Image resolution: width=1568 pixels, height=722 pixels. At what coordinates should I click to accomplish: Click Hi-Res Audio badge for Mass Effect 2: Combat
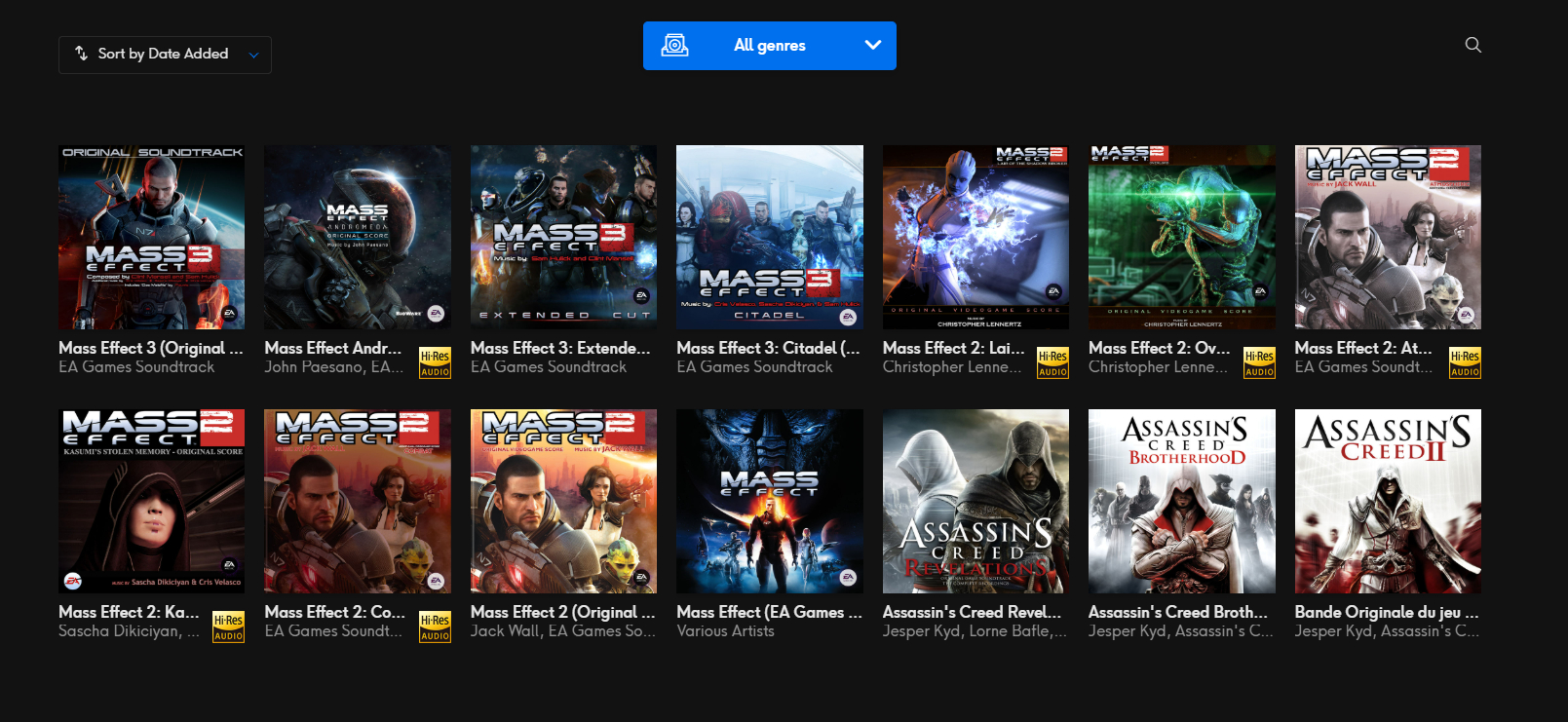click(x=435, y=627)
